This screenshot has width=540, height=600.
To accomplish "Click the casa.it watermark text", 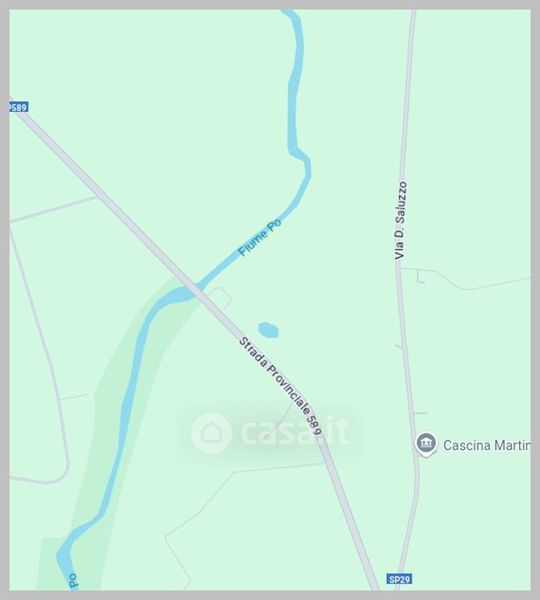I will (x=295, y=432).
